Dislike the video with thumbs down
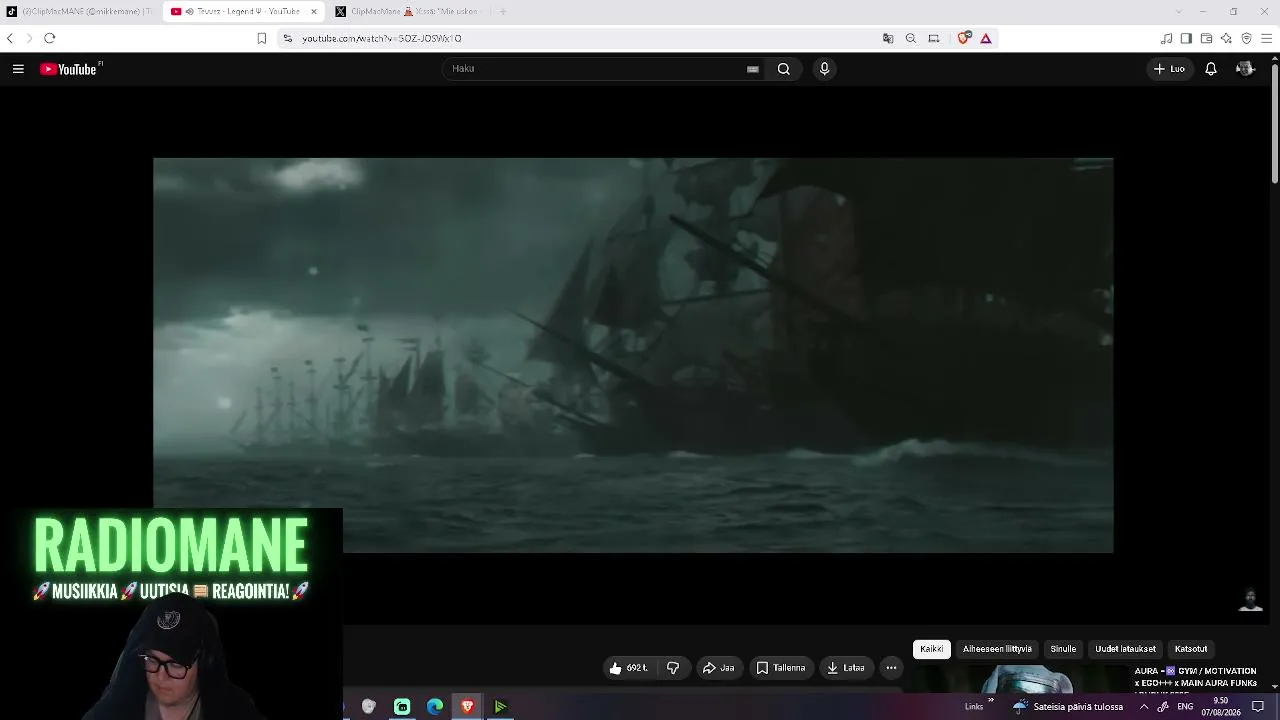 [673, 668]
